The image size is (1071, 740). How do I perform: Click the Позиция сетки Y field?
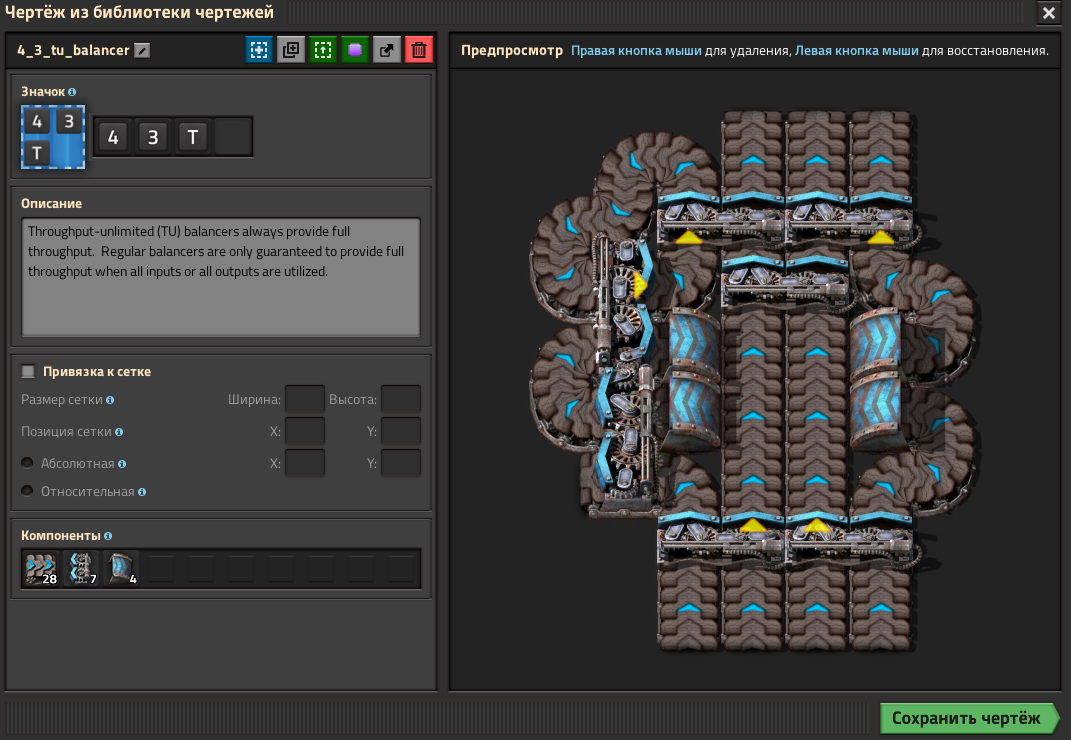coord(401,431)
